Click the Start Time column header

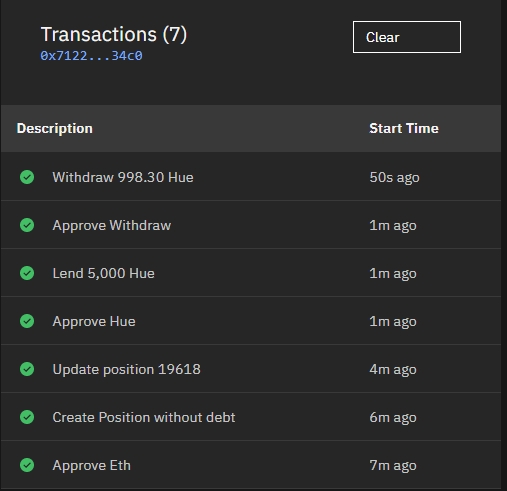404,128
